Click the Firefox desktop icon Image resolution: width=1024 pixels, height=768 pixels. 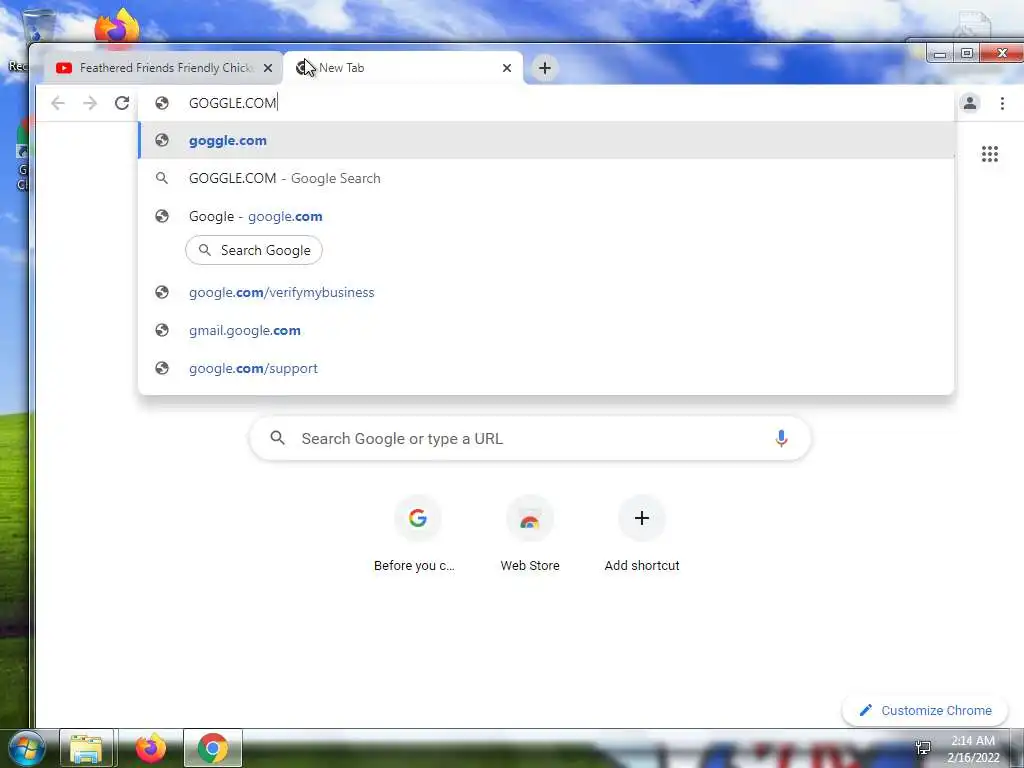118,27
